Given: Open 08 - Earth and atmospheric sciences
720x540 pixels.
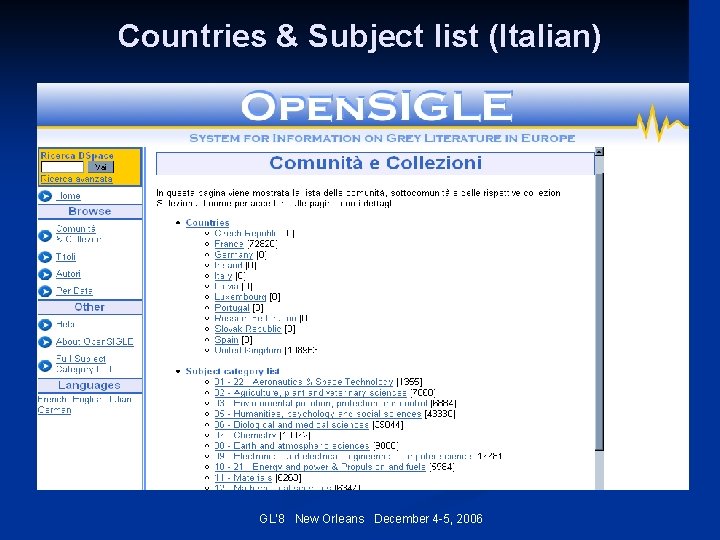Looking at the screenshot, I should pyautogui.click(x=292, y=445).
